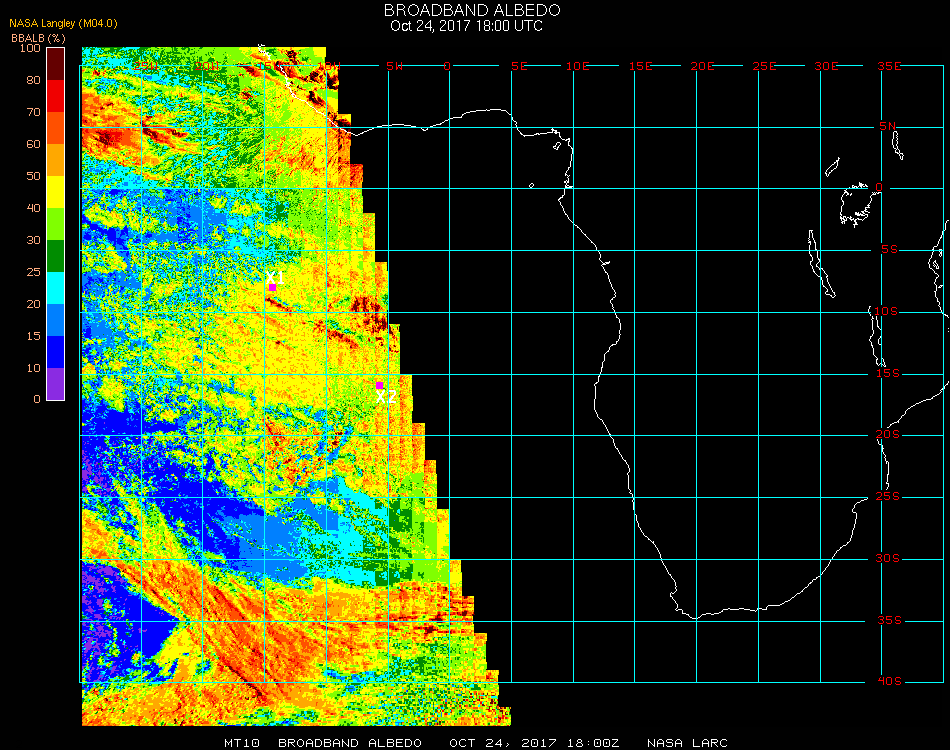Screen dimensions: 950x750
Task: Click the legend value 10
Action: pyautogui.click(x=33, y=368)
